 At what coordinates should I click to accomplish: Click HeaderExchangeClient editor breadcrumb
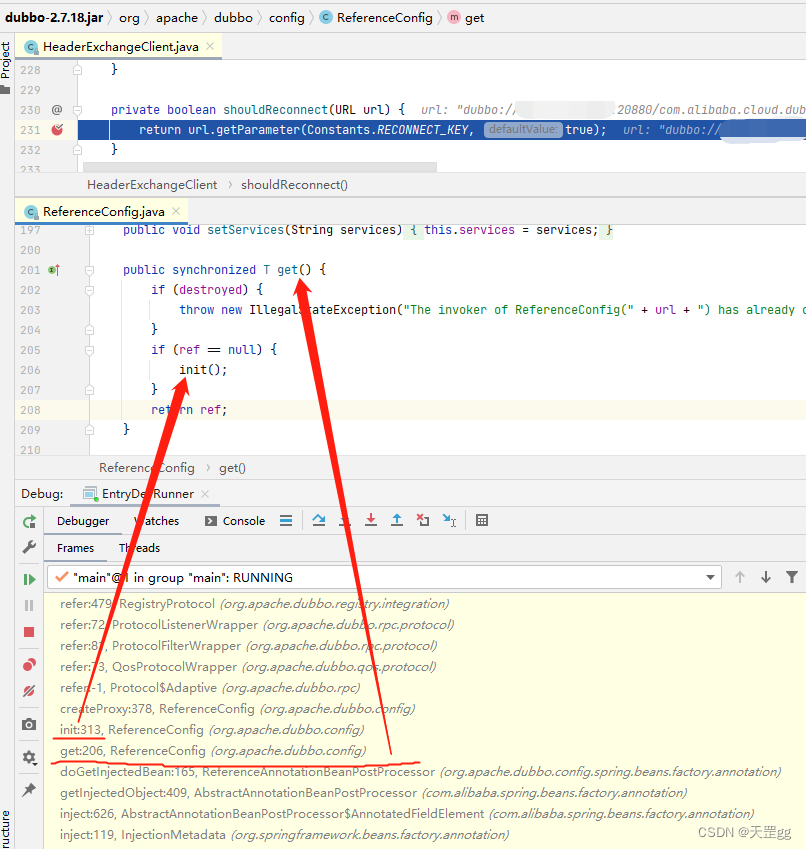(152, 185)
